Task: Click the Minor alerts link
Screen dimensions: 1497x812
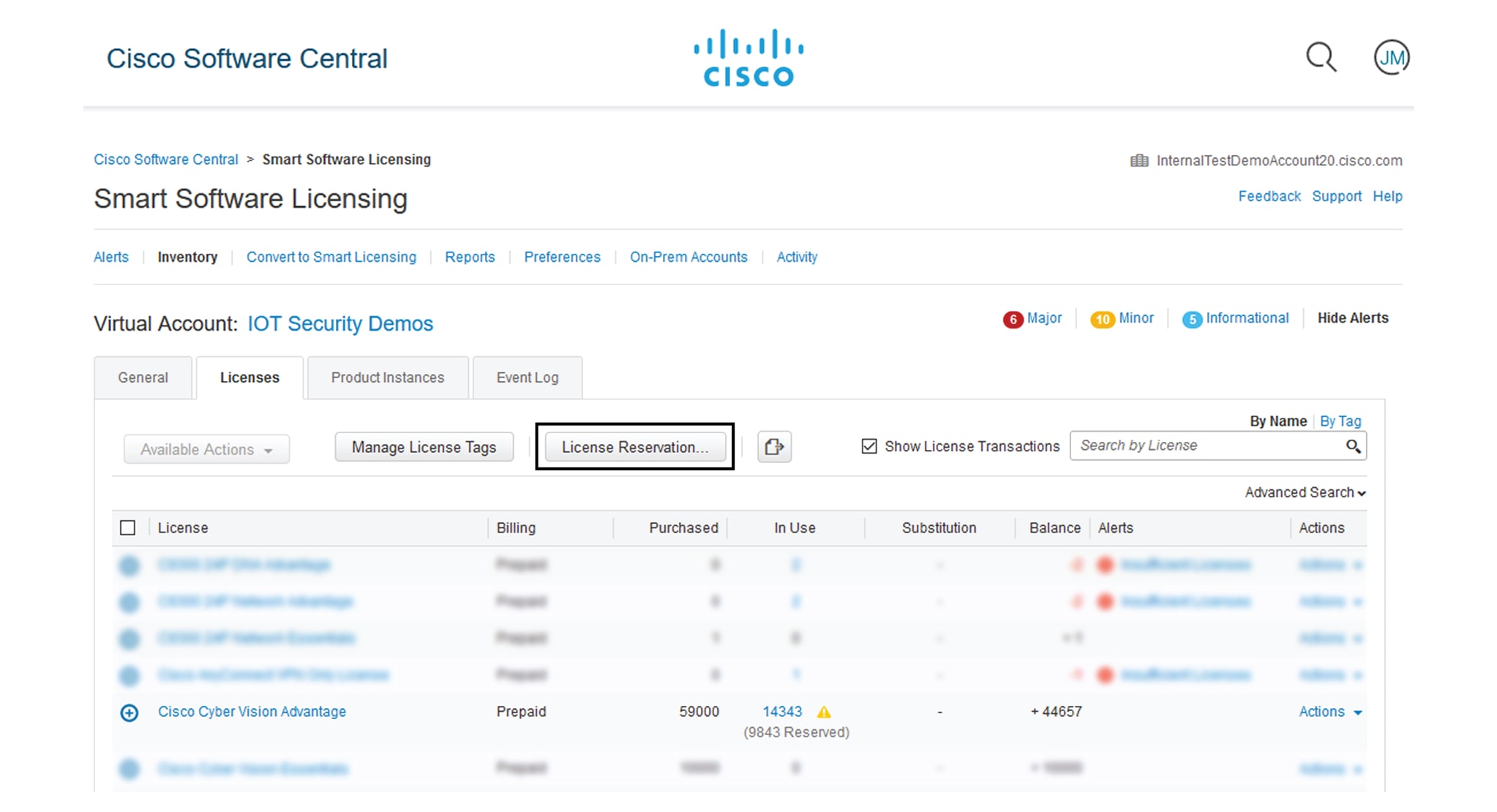Action: [1136, 318]
